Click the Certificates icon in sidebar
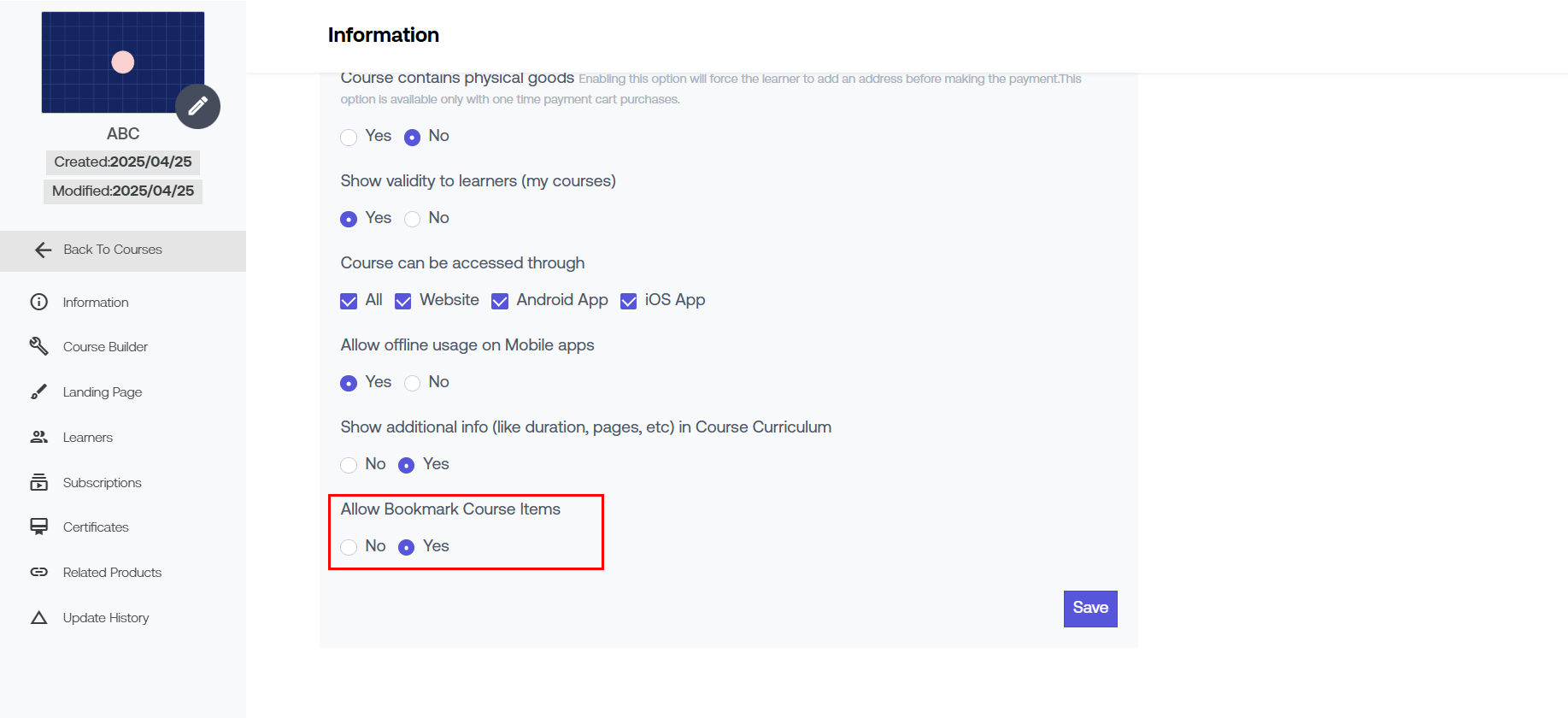 pyautogui.click(x=39, y=527)
